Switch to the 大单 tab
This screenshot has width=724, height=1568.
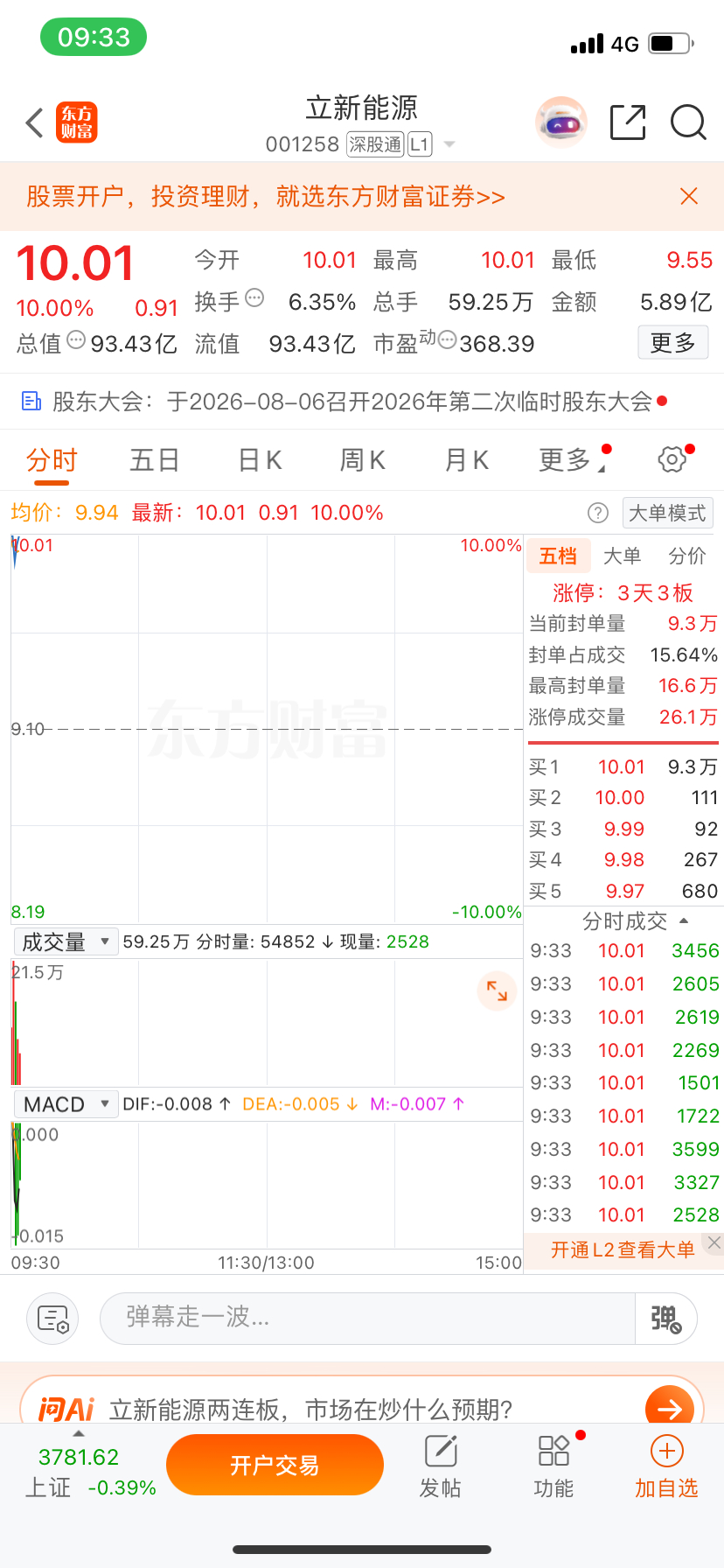coord(623,556)
